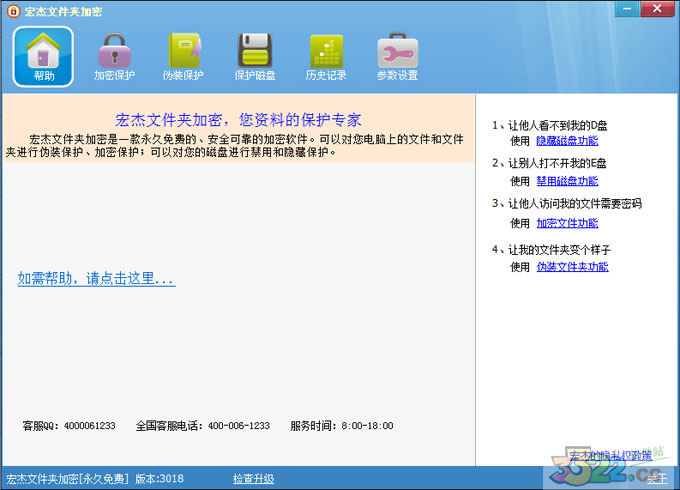Click text 4、让我的文件夹变个样子
The height and width of the screenshot is (490, 680).
551,250
